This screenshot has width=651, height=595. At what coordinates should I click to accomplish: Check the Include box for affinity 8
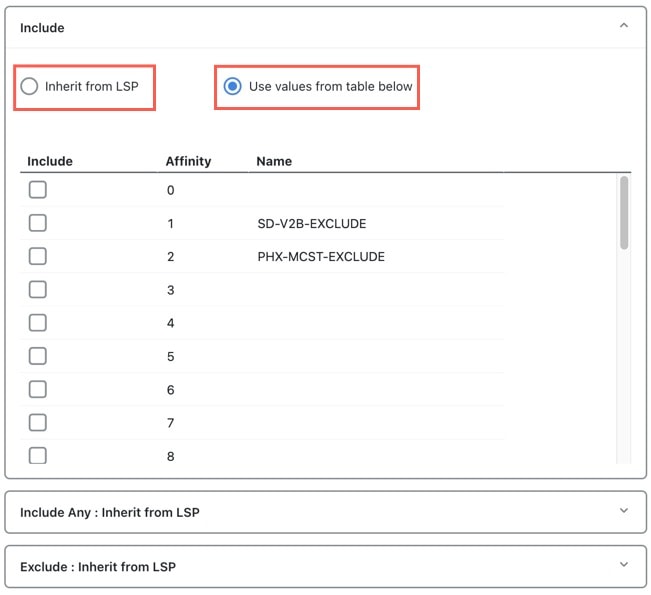38,455
